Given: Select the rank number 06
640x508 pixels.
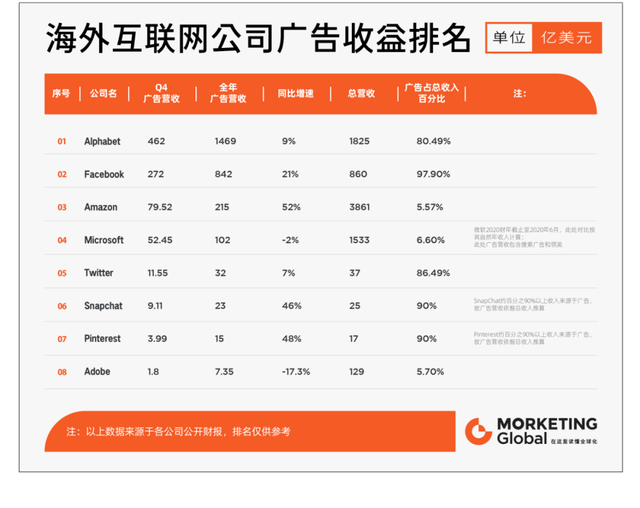Looking at the screenshot, I should (62, 306).
